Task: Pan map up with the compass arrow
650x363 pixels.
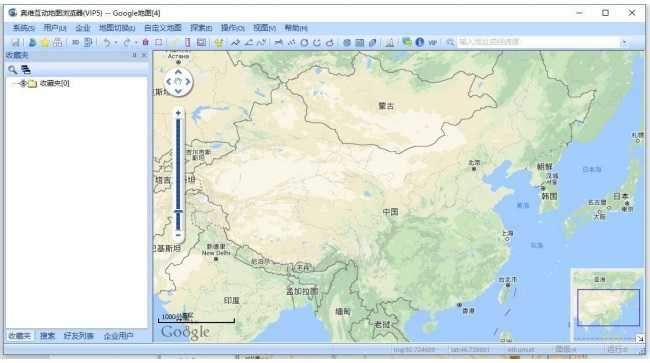Action: click(x=178, y=72)
